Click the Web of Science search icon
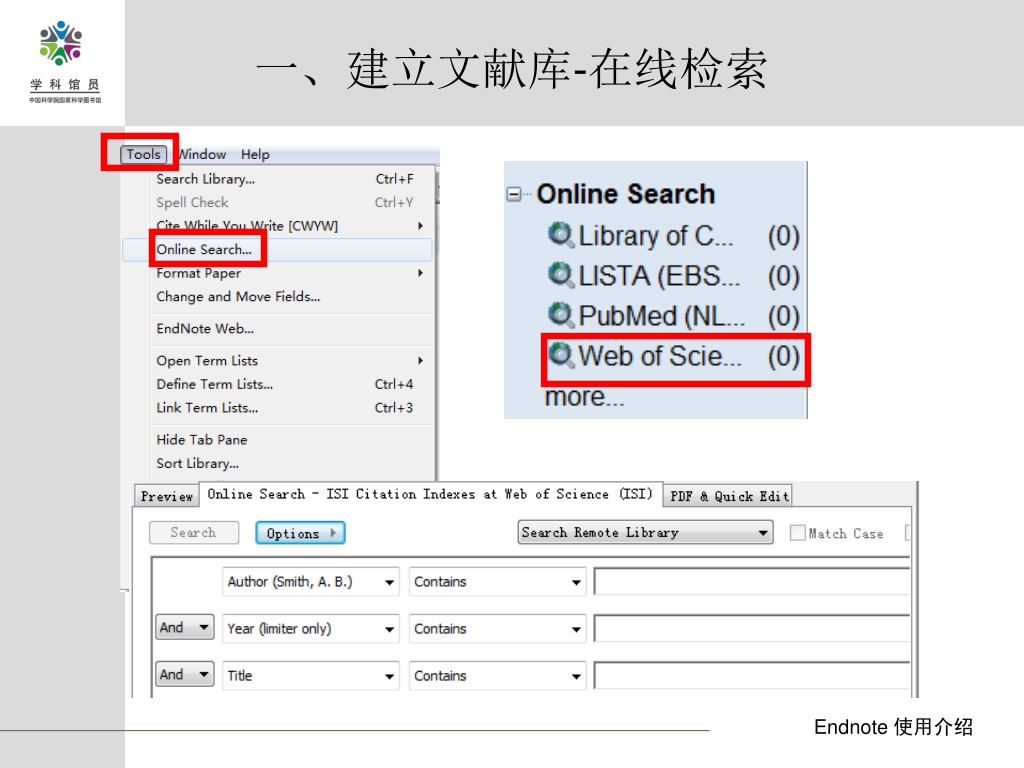The height and width of the screenshot is (768, 1024). click(560, 355)
